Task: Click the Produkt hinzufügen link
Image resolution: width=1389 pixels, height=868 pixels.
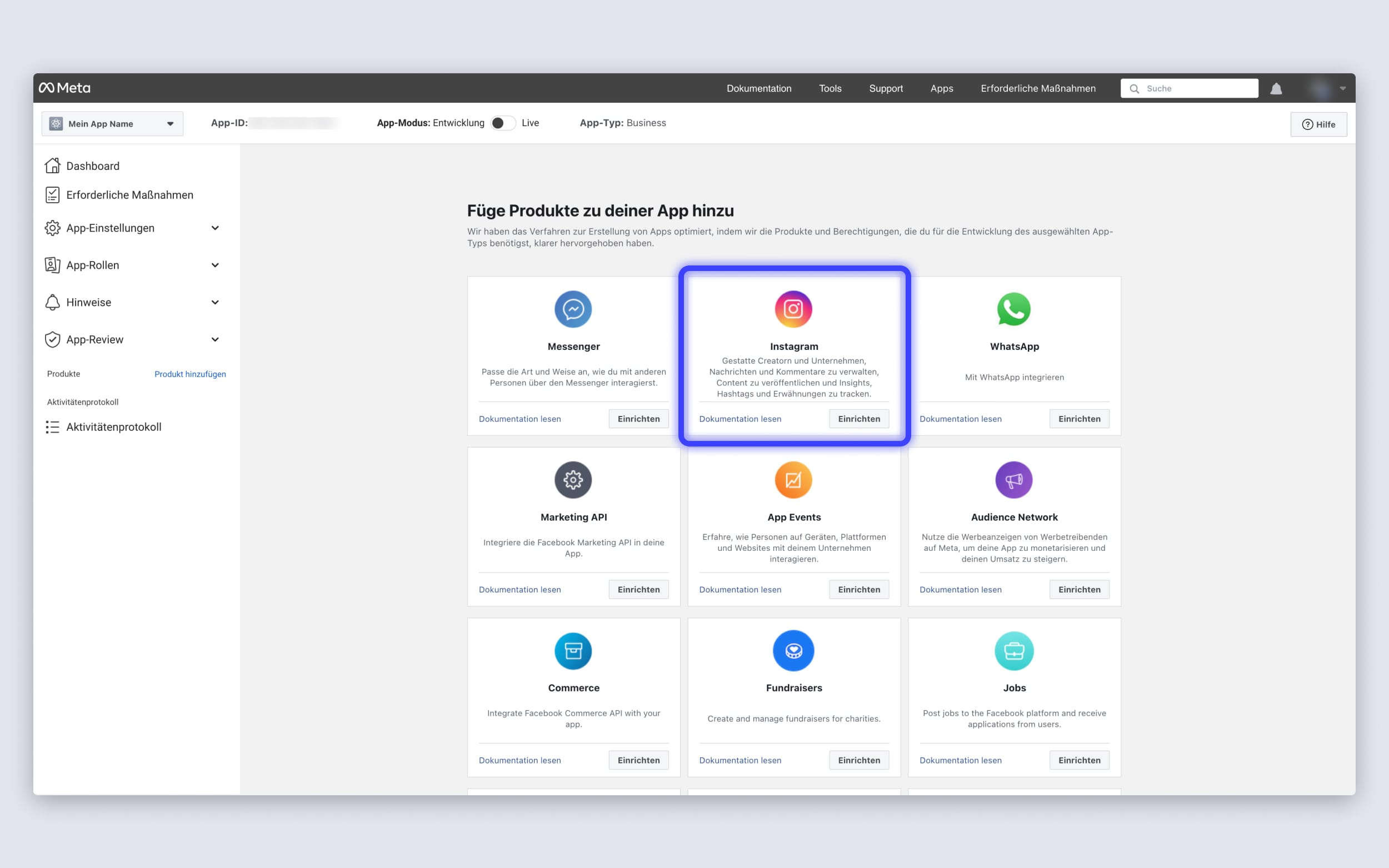Action: pyautogui.click(x=190, y=374)
